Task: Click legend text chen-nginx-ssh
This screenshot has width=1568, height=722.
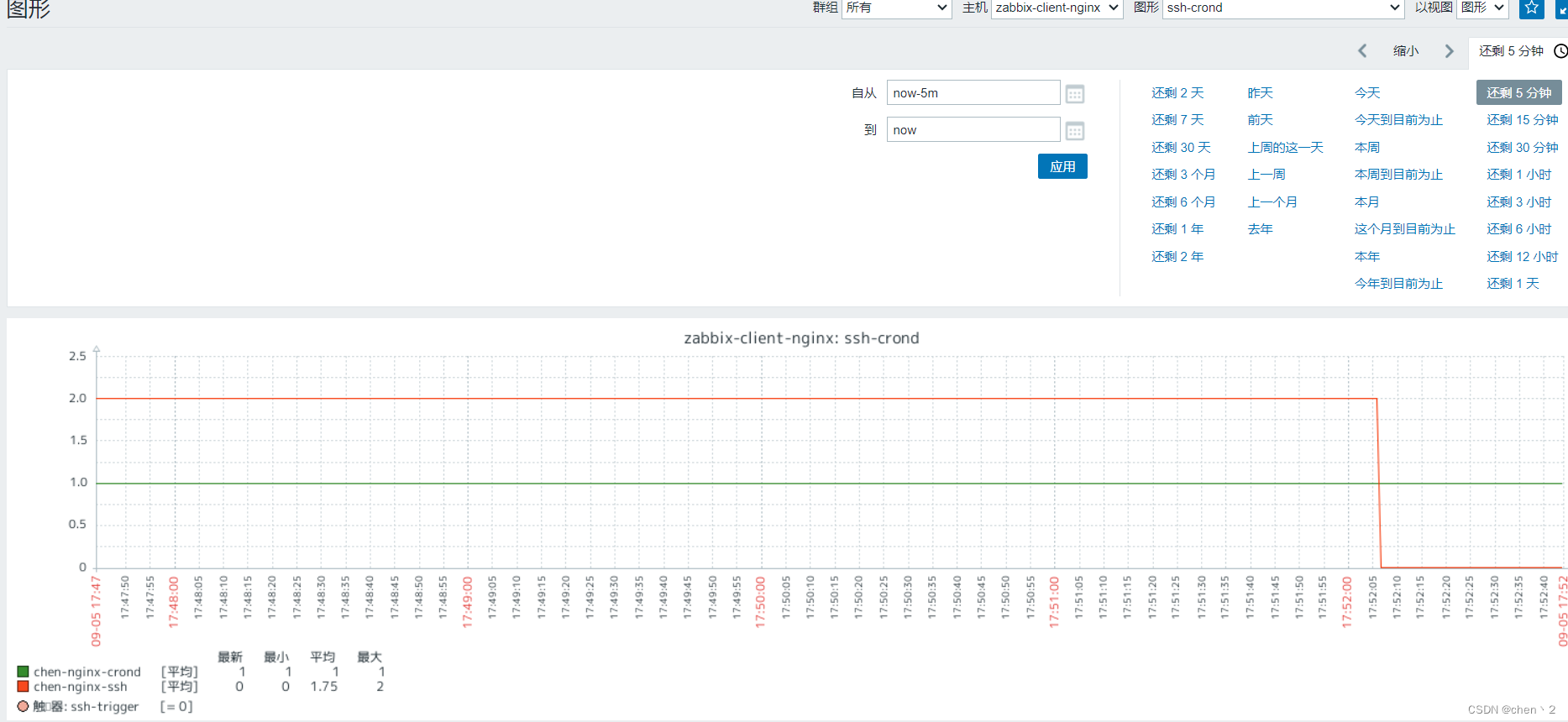Action: [81, 687]
